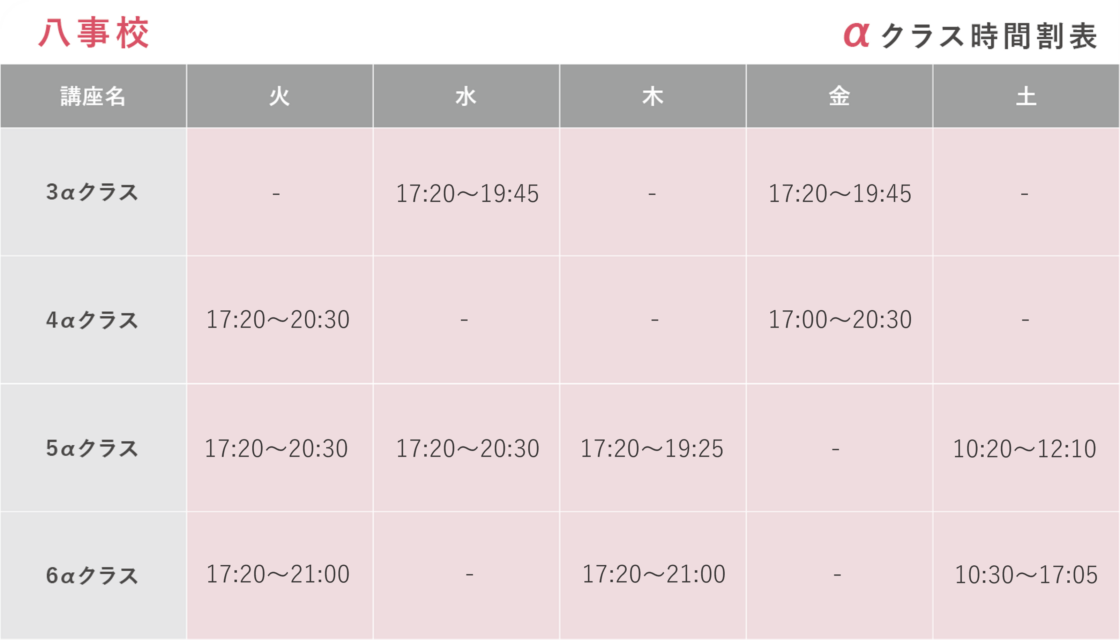
Task: Select the 4α Tuesday 17:20〜20:30 time slot
Action: tap(278, 321)
